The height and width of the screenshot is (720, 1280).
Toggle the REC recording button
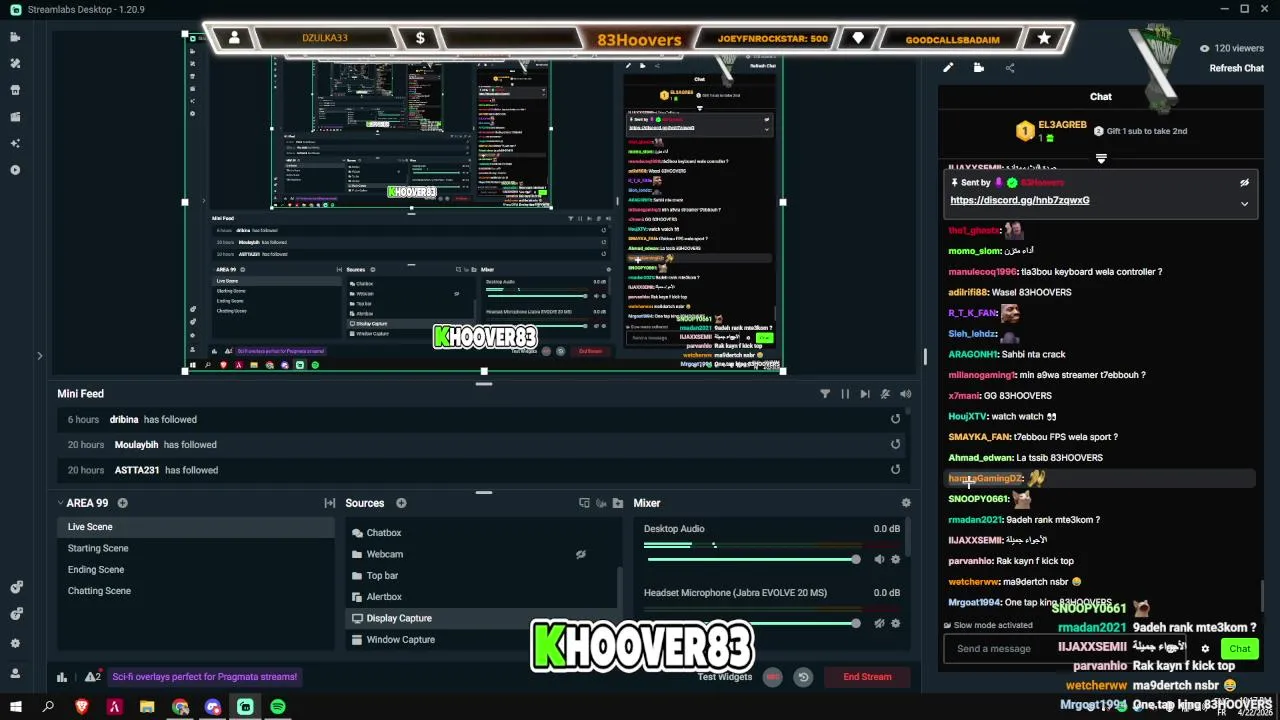tap(773, 677)
